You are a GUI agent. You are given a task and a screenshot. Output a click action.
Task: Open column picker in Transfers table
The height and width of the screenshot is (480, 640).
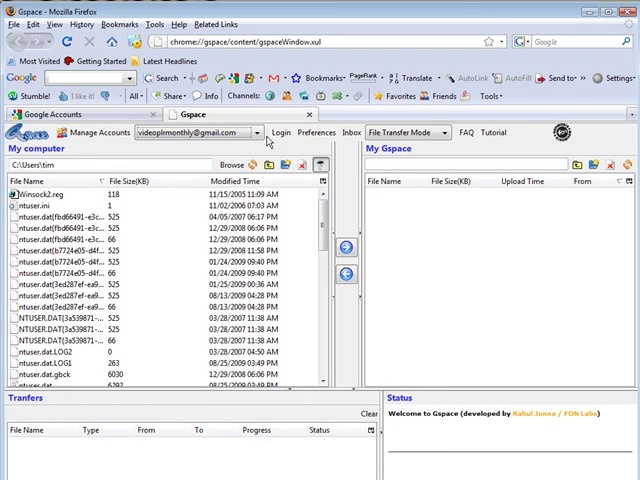370,430
